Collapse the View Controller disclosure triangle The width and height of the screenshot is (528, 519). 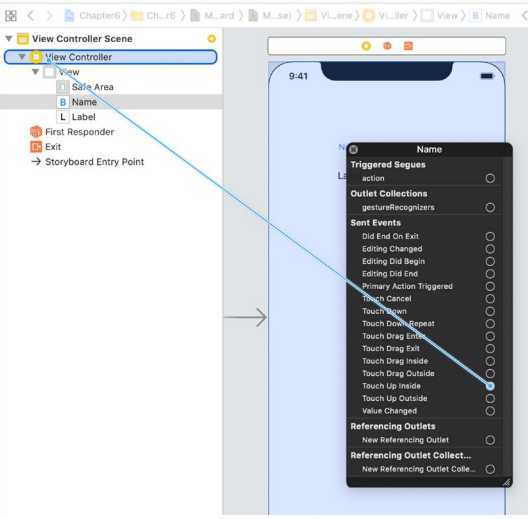(22, 57)
